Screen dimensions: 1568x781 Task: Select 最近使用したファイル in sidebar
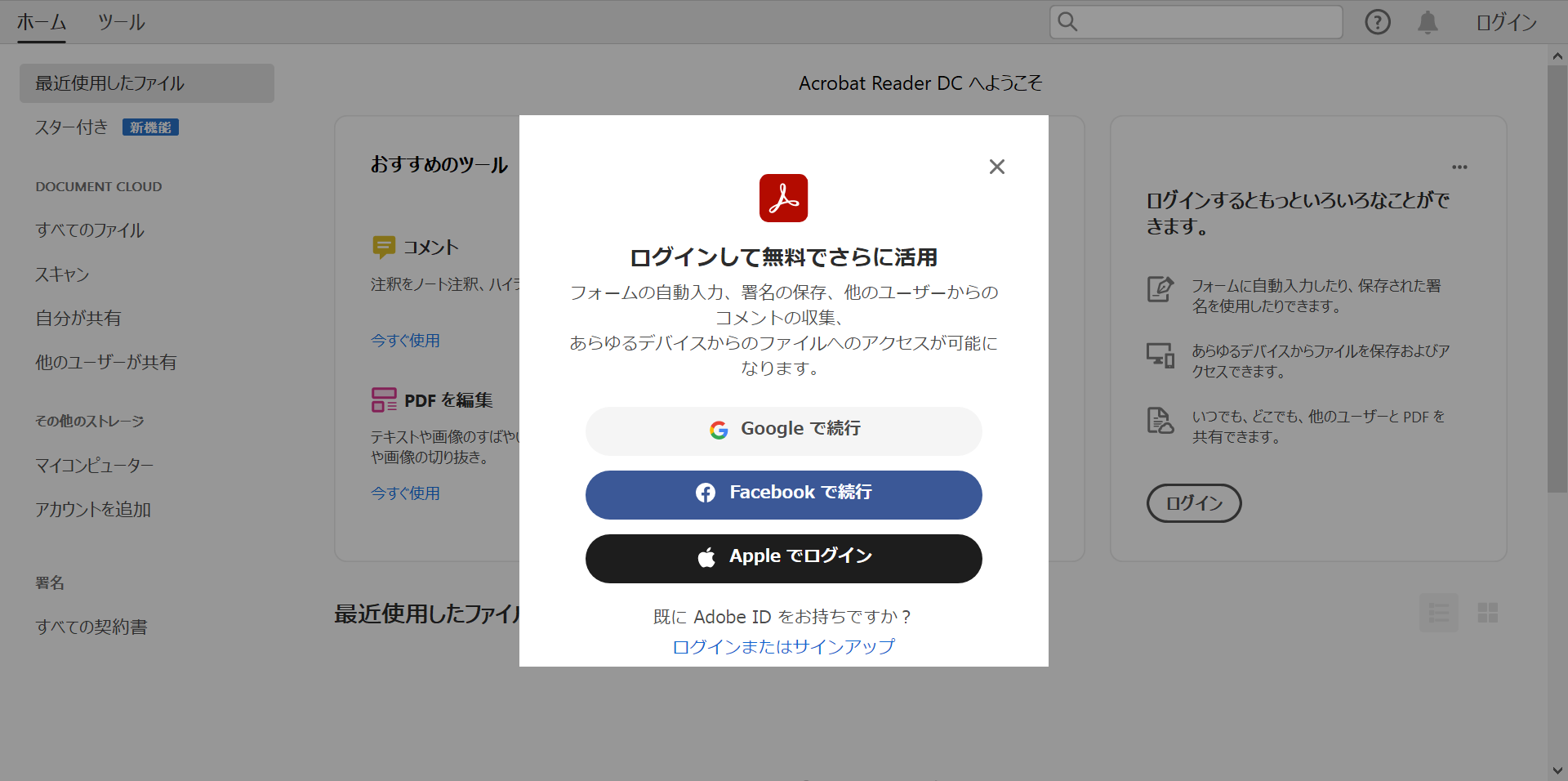[147, 83]
